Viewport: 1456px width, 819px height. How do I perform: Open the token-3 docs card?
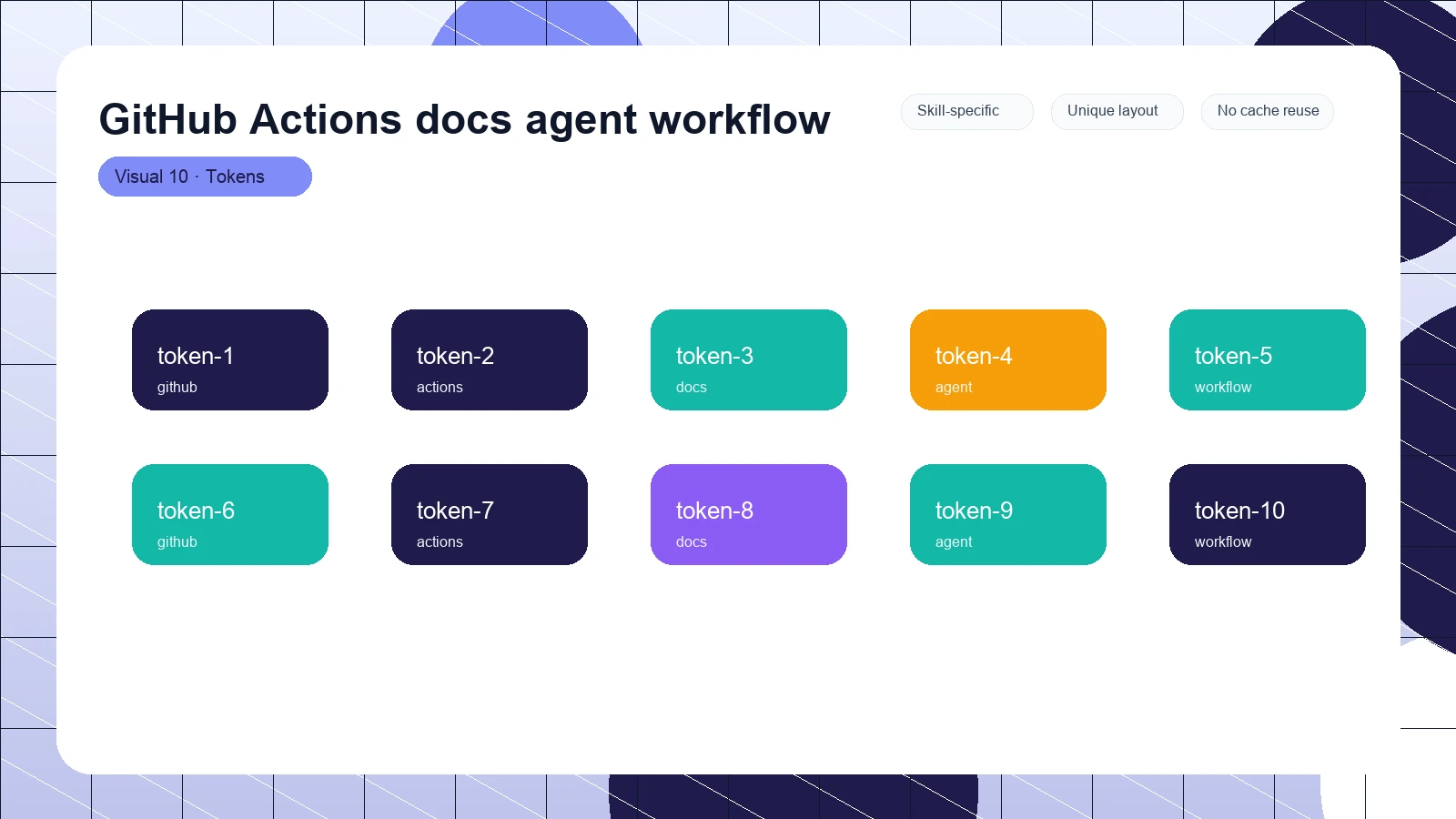tap(749, 359)
